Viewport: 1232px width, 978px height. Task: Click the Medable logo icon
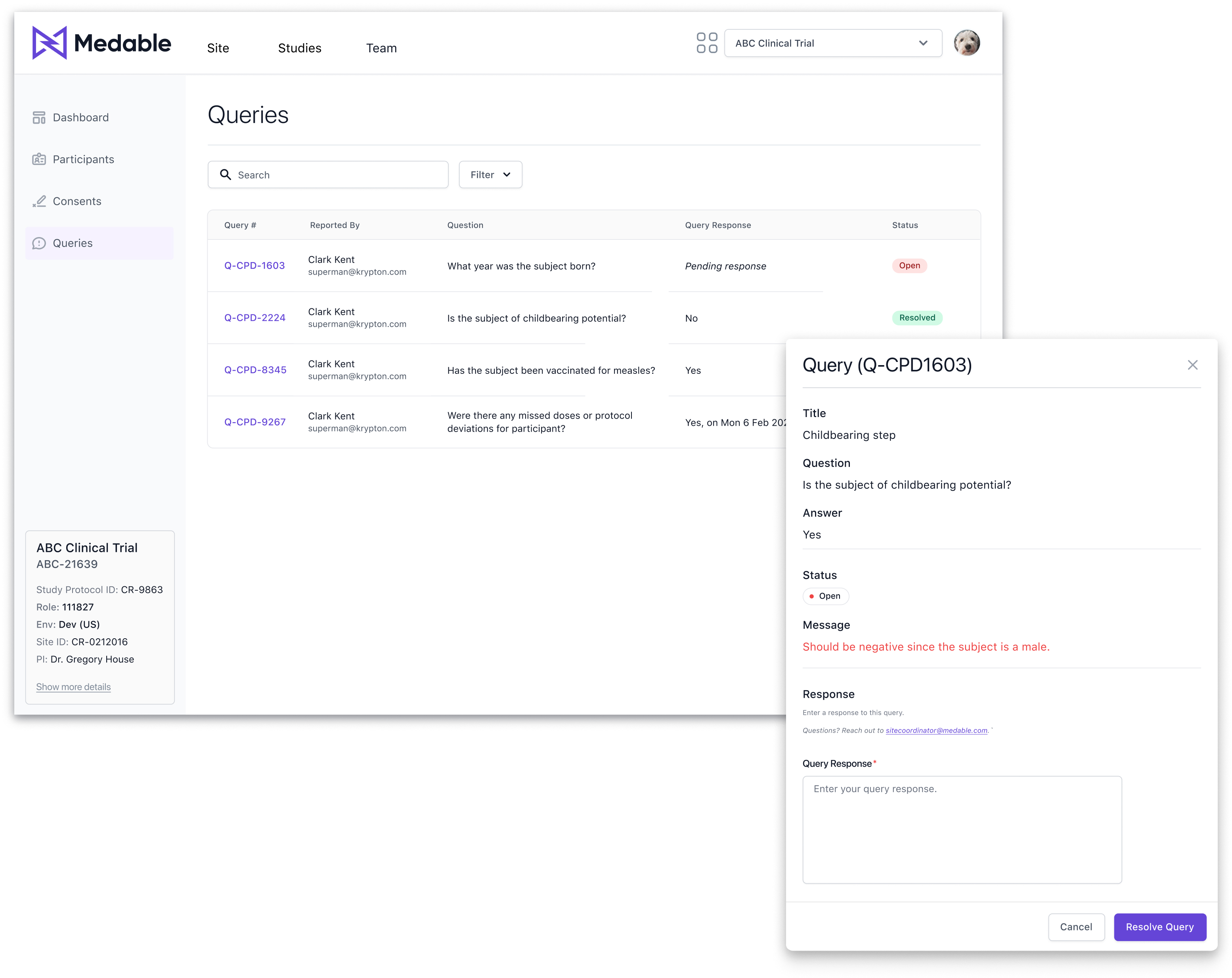click(49, 43)
